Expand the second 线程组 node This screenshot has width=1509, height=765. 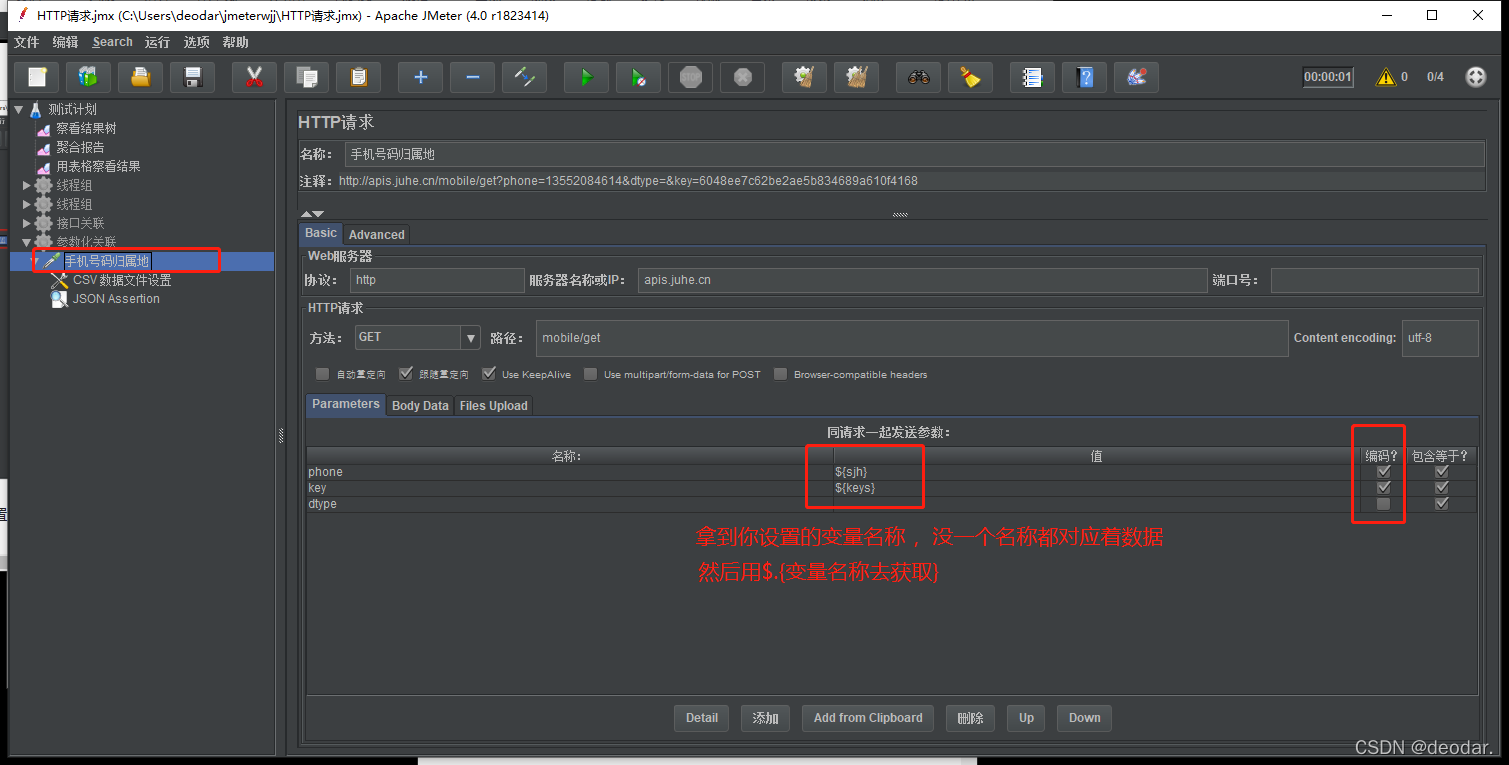pyautogui.click(x=27, y=204)
